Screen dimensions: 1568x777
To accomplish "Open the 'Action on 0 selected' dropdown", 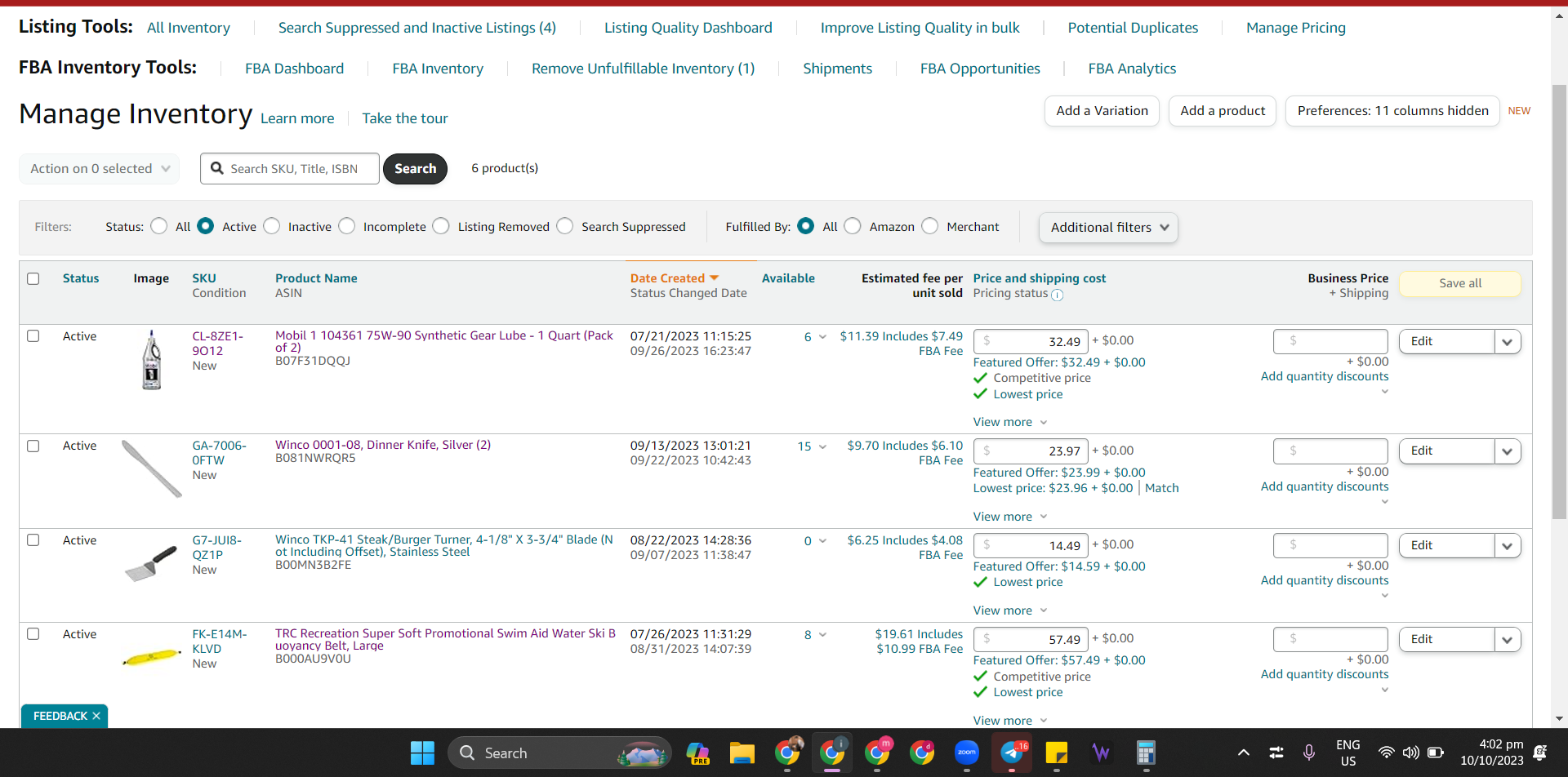I will 100,169.
